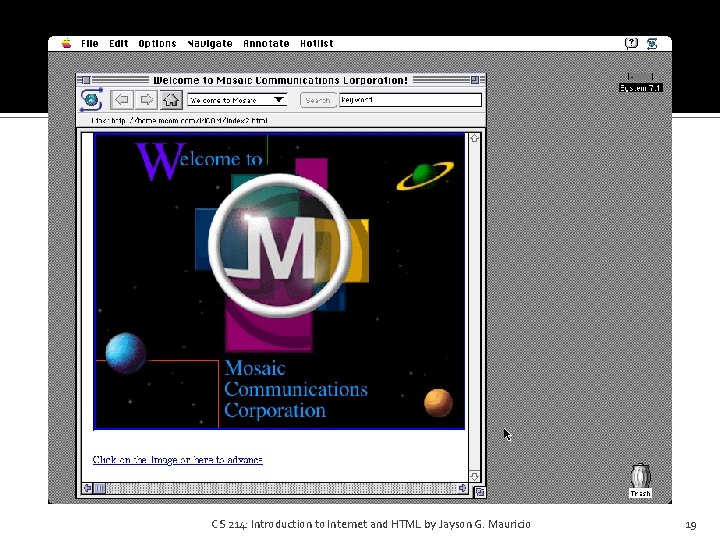Click the window title 'Welcome to Mosaic Communications Corporation!'
The image size is (720, 540).
point(281,80)
